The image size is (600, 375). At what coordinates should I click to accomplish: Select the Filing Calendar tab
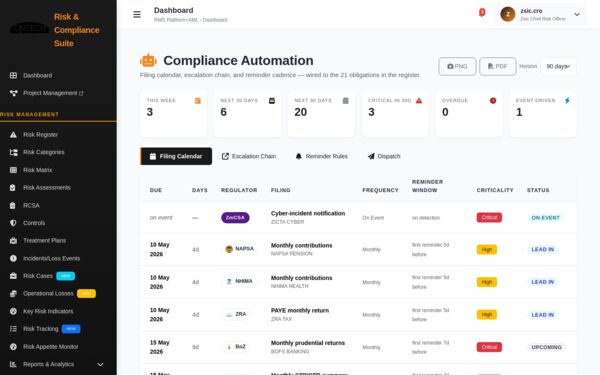click(176, 156)
